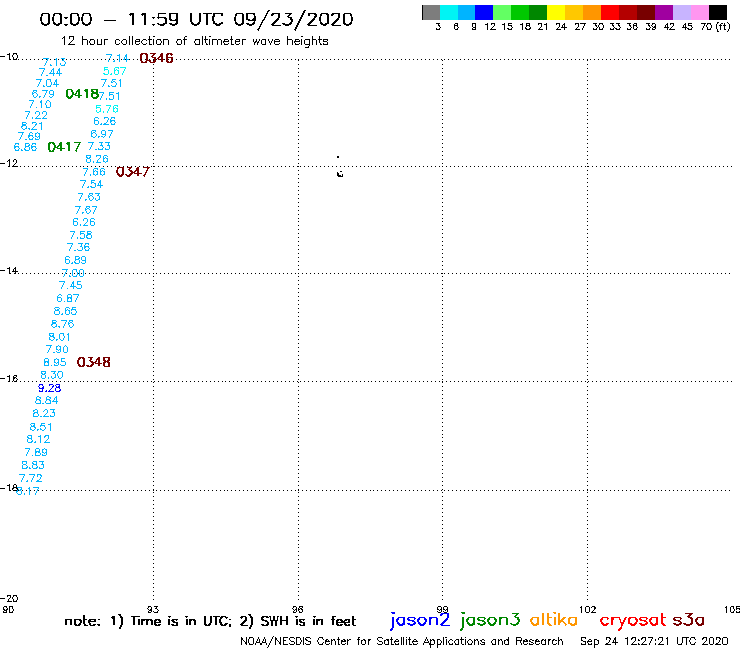Click the wave height value 8.23
Image resolution: width=740 pixels, height=650 pixels.
point(44,413)
